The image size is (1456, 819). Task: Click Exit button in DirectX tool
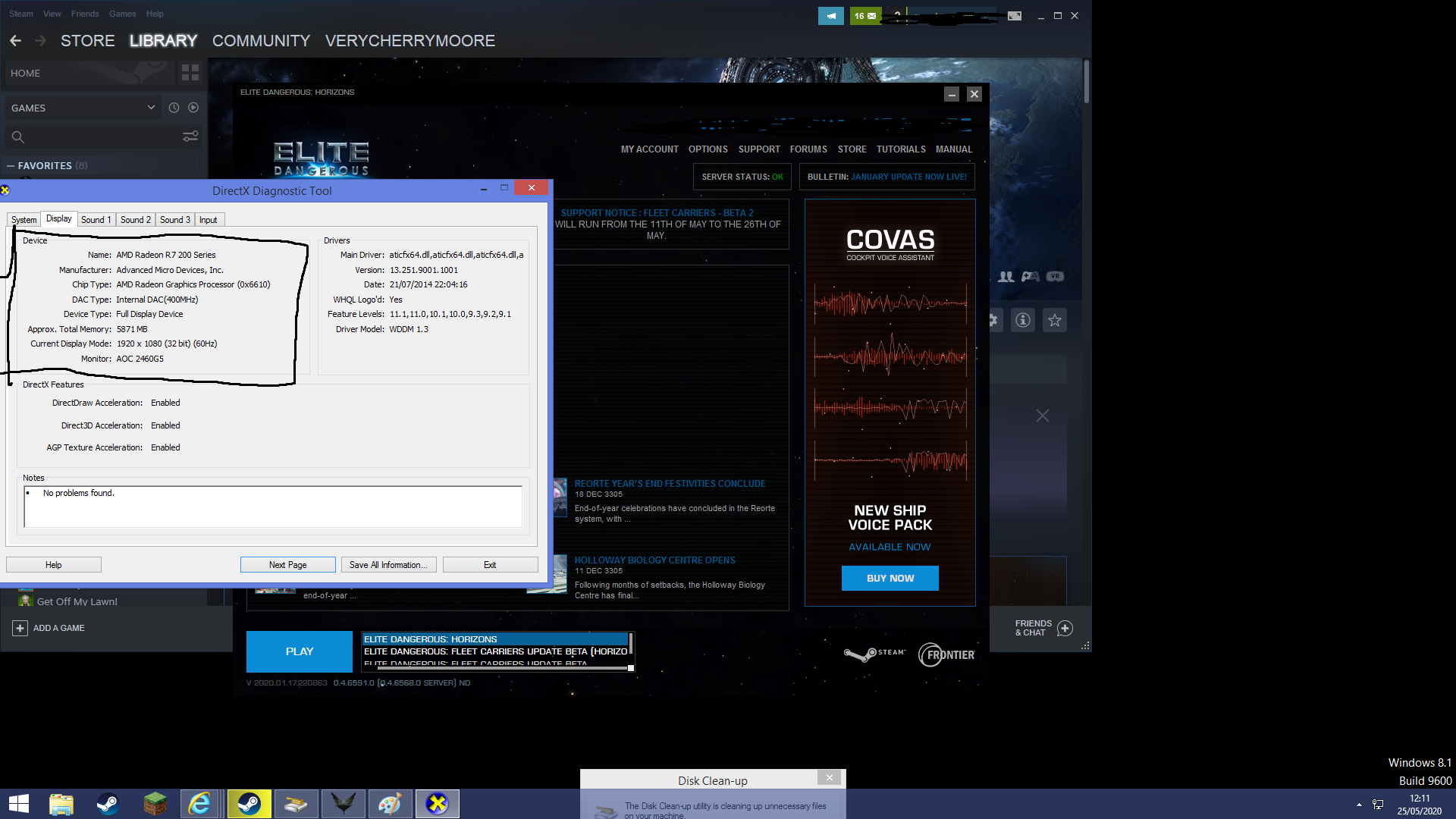[490, 565]
